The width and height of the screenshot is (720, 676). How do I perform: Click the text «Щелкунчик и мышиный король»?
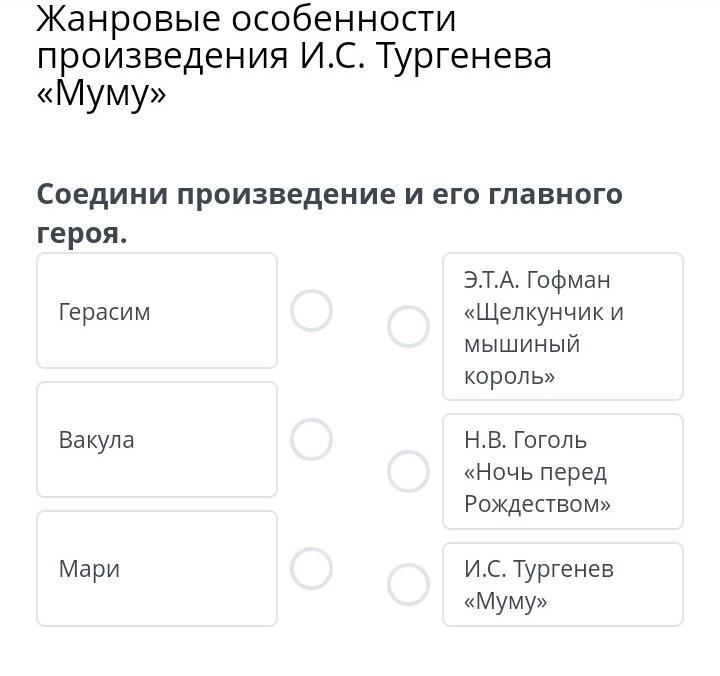tap(544, 344)
